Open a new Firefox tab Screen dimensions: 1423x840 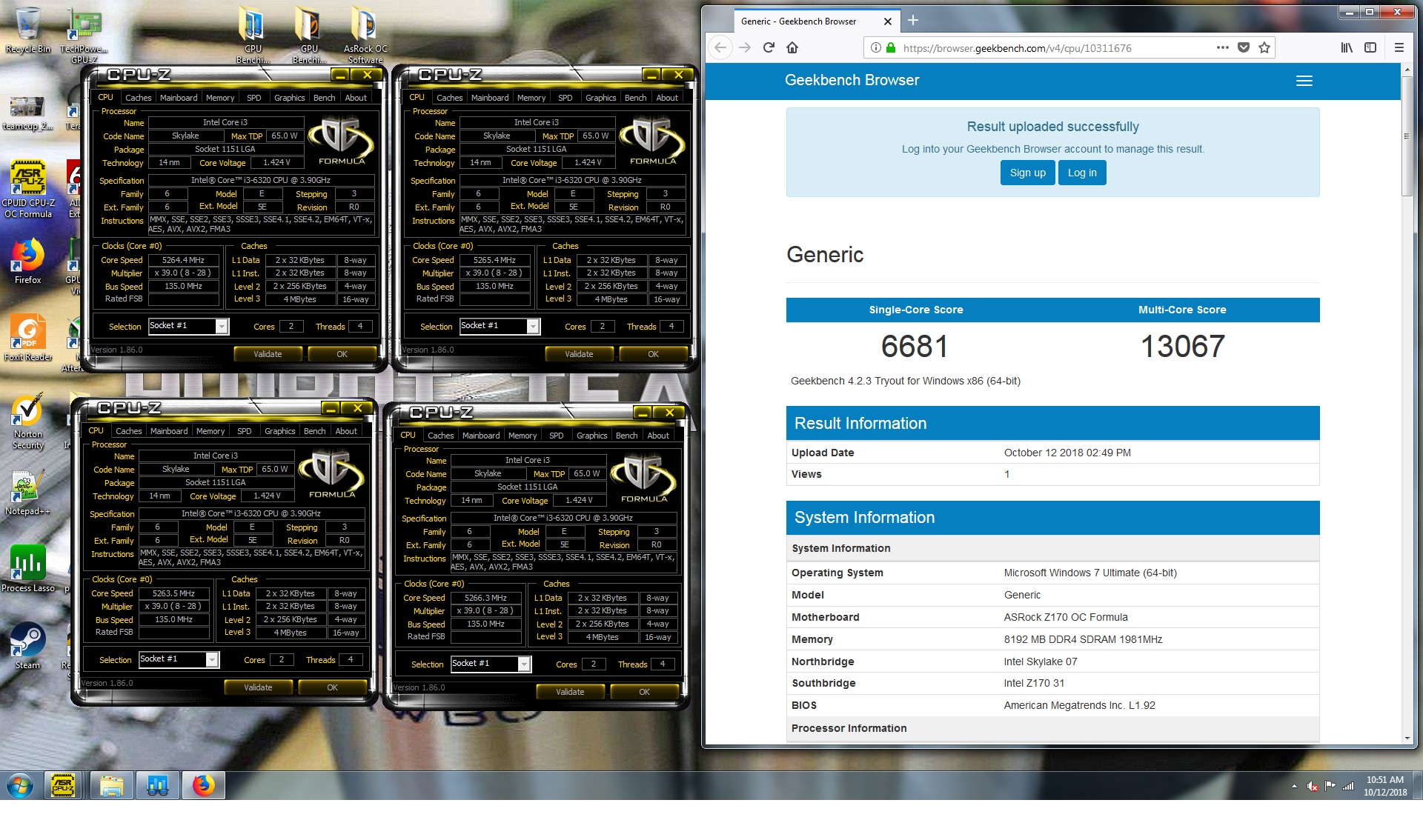[913, 21]
